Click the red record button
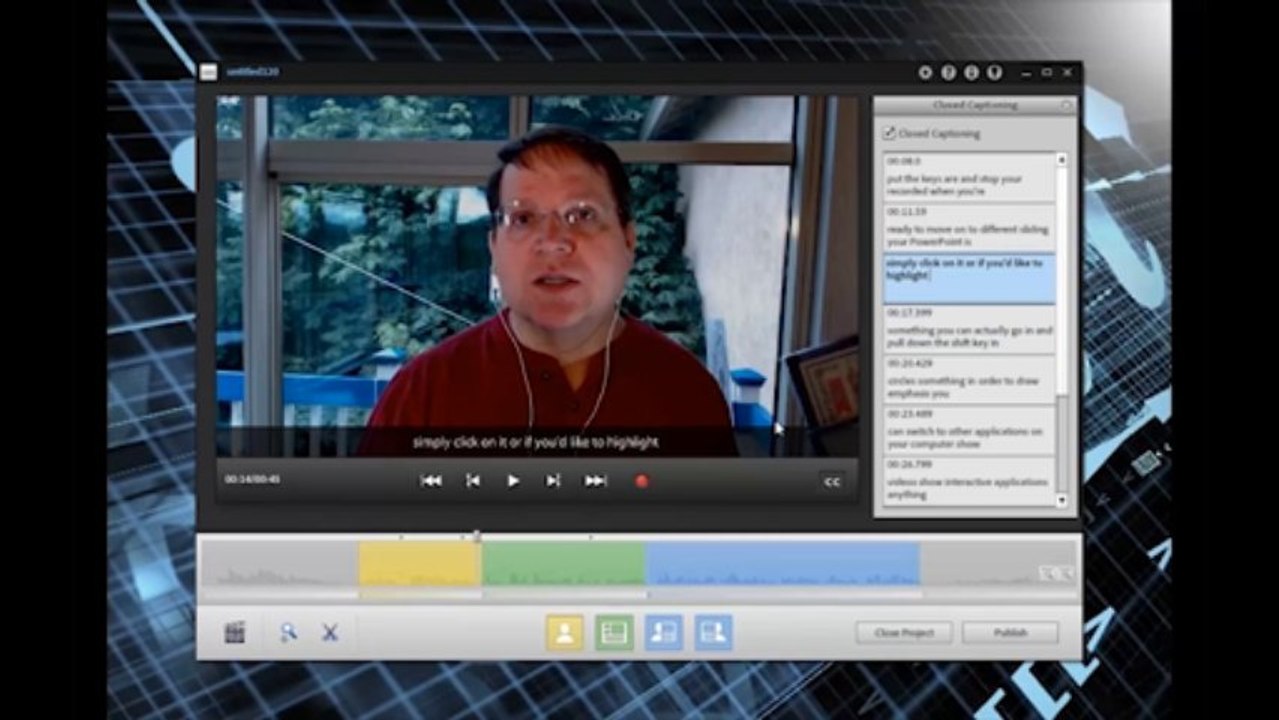The height and width of the screenshot is (720, 1279). tap(641, 481)
